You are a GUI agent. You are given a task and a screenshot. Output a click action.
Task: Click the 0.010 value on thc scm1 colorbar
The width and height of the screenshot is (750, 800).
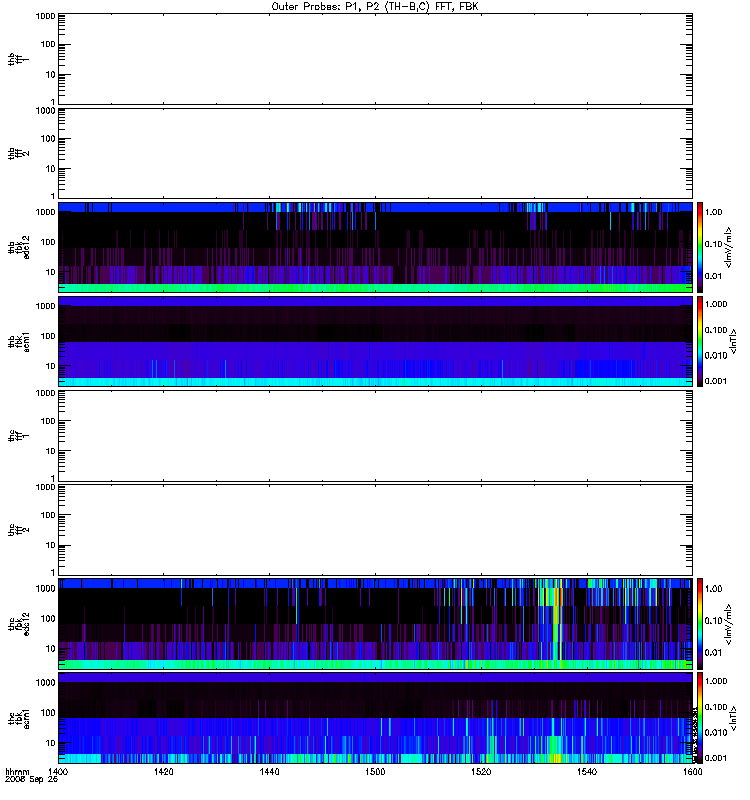coord(716,733)
